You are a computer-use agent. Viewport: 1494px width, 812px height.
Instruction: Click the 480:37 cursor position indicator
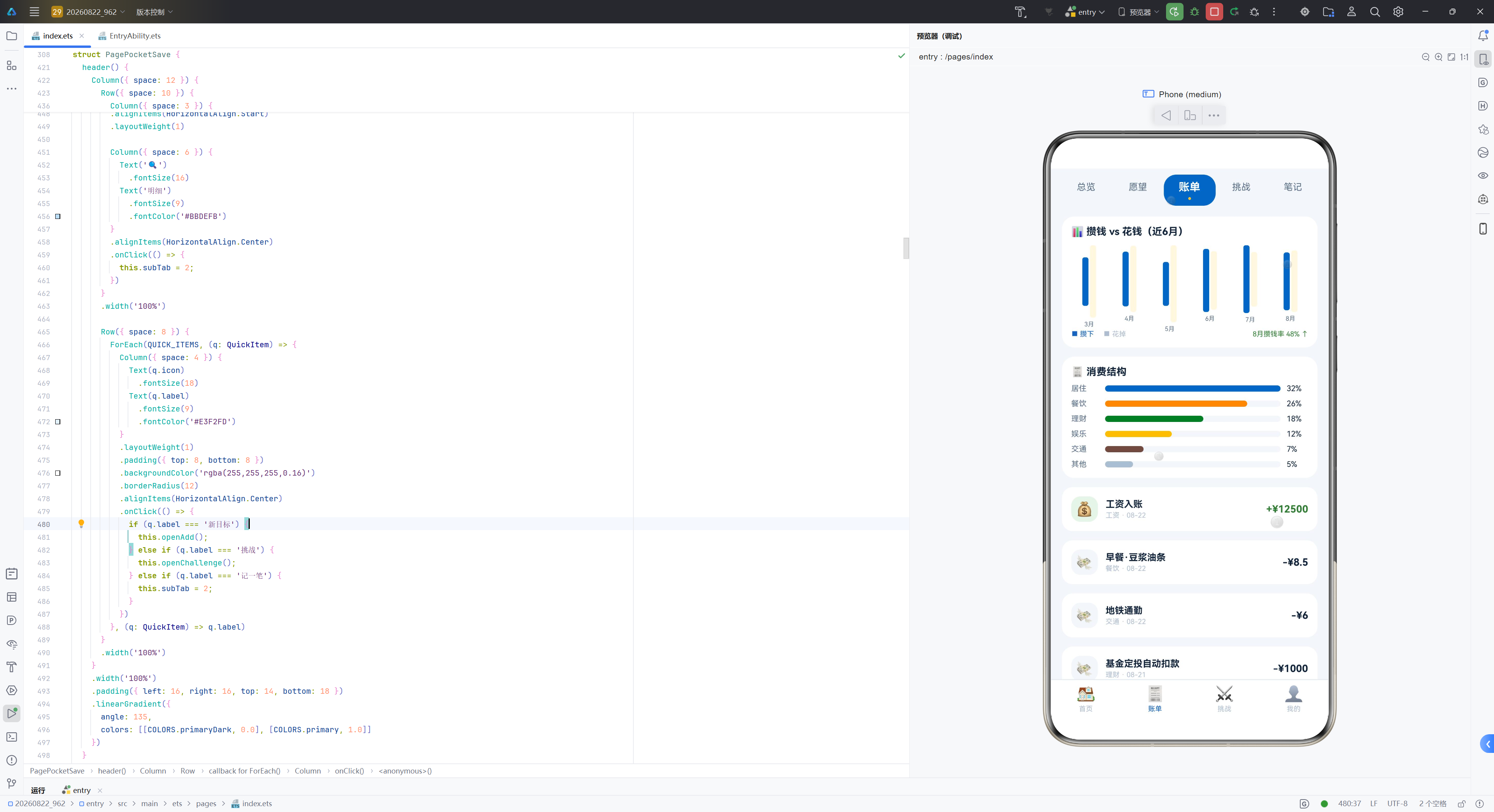point(1349,804)
